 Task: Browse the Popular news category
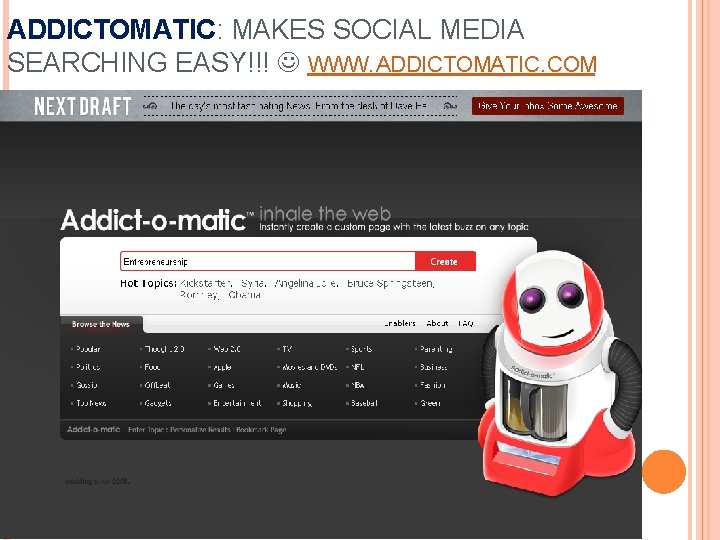[x=88, y=349]
